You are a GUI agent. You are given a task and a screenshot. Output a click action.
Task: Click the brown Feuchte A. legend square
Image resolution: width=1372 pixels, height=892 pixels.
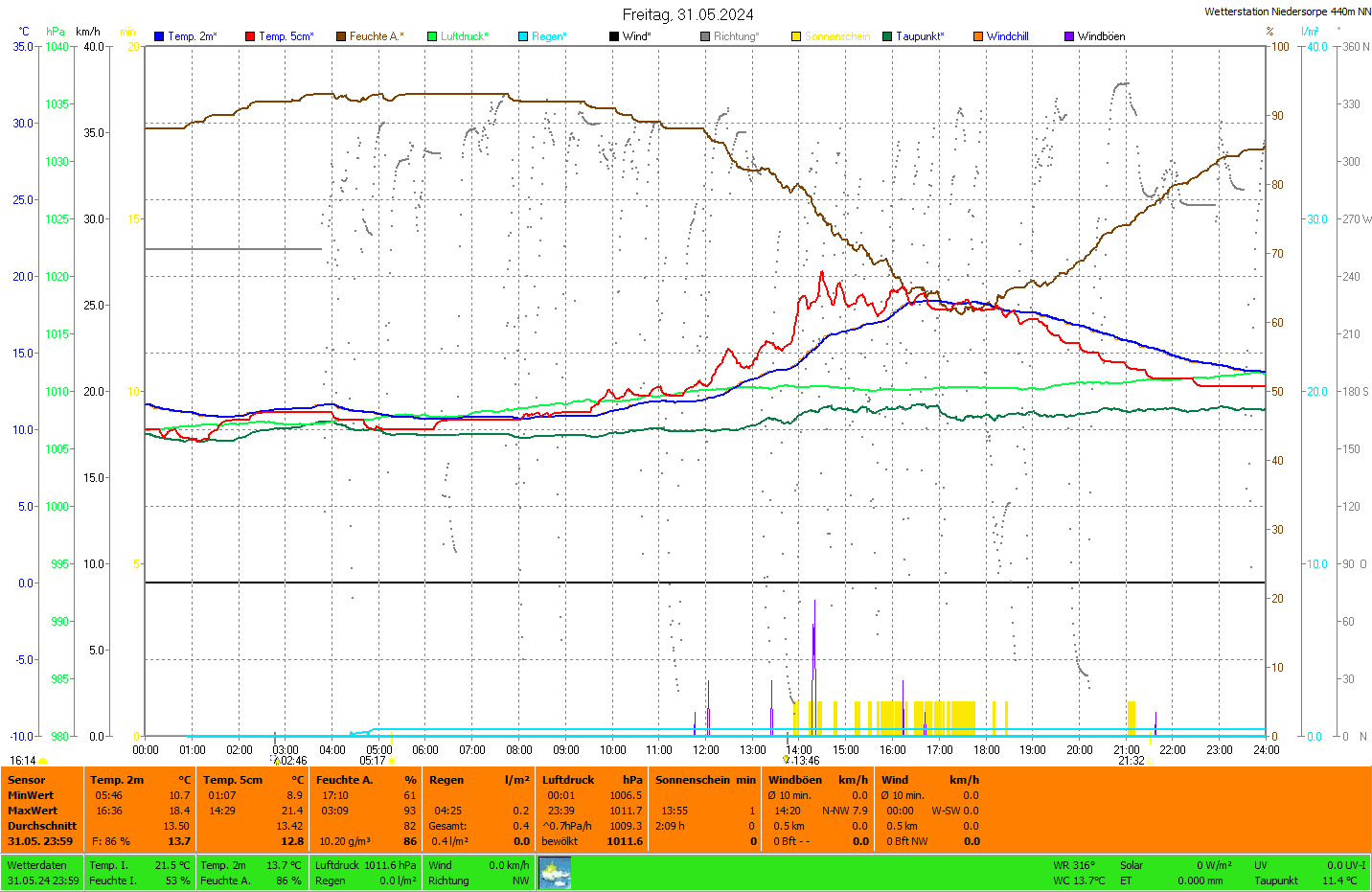tap(341, 36)
